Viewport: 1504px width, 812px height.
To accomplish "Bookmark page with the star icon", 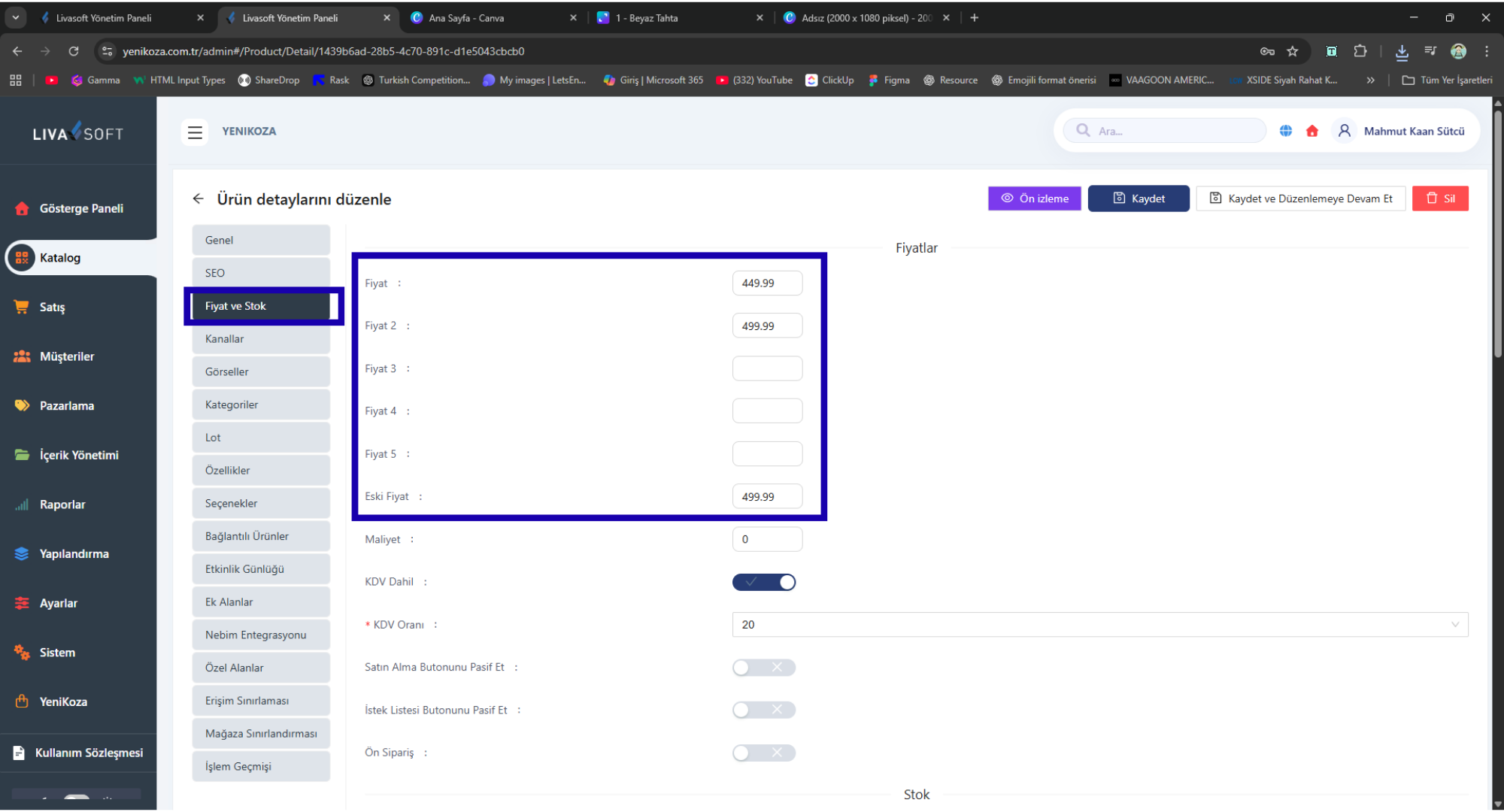I will click(x=1293, y=51).
